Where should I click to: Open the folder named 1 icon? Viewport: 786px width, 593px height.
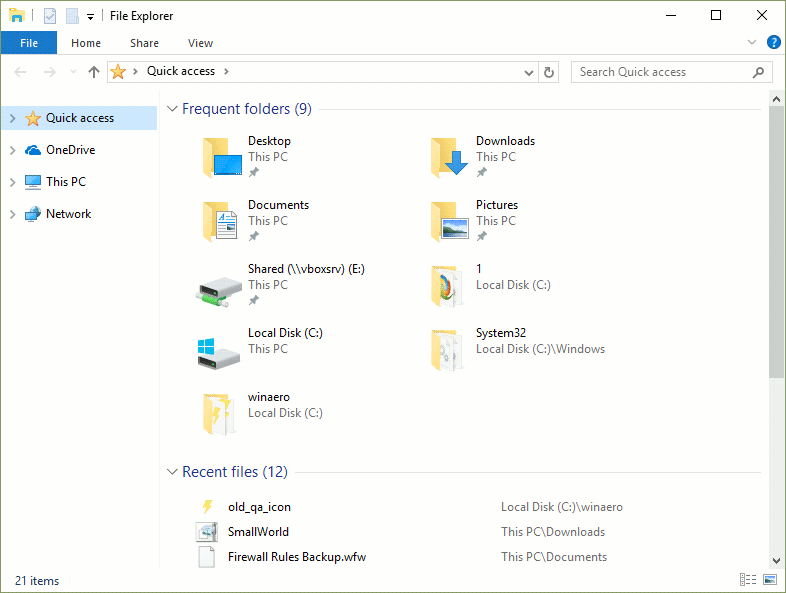point(448,286)
